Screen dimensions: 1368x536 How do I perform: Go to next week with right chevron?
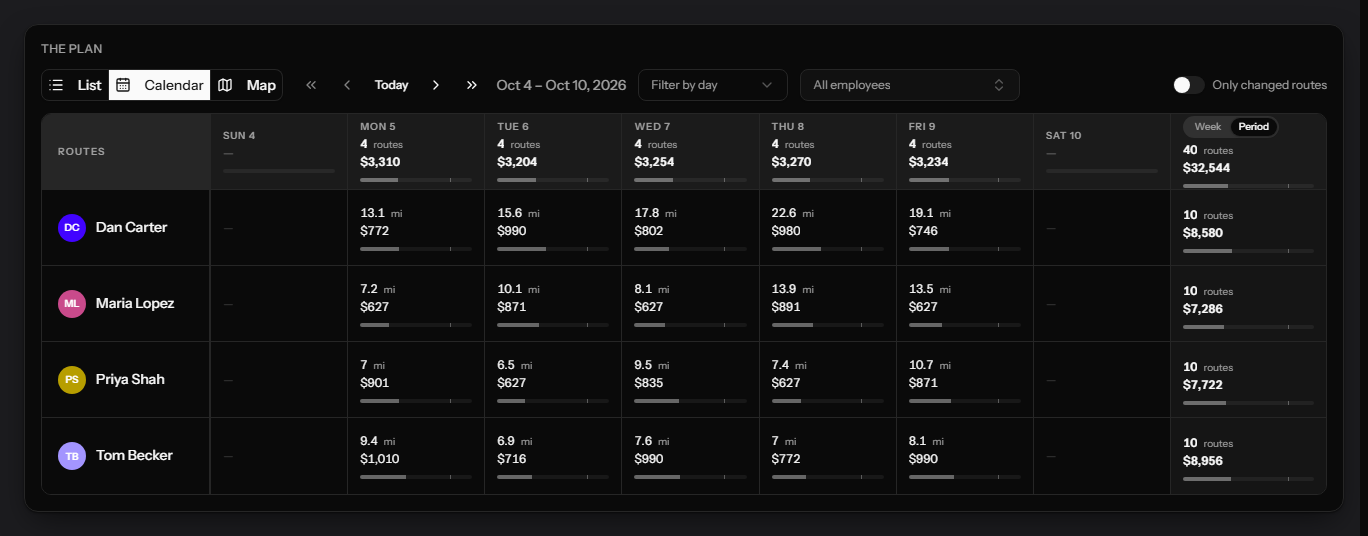click(436, 85)
